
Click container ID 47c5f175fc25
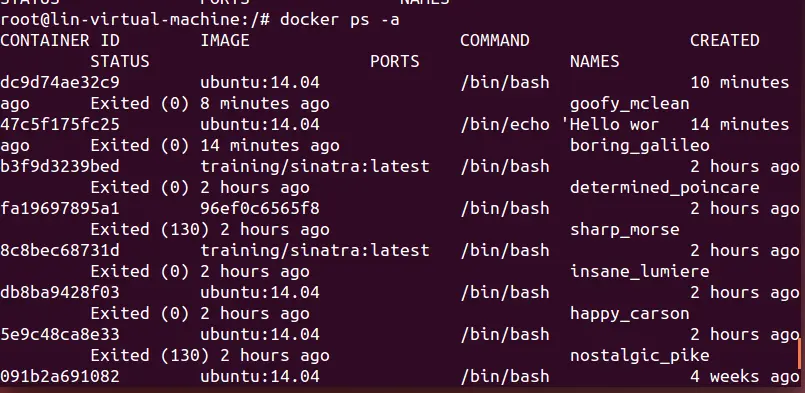[x=60, y=124]
